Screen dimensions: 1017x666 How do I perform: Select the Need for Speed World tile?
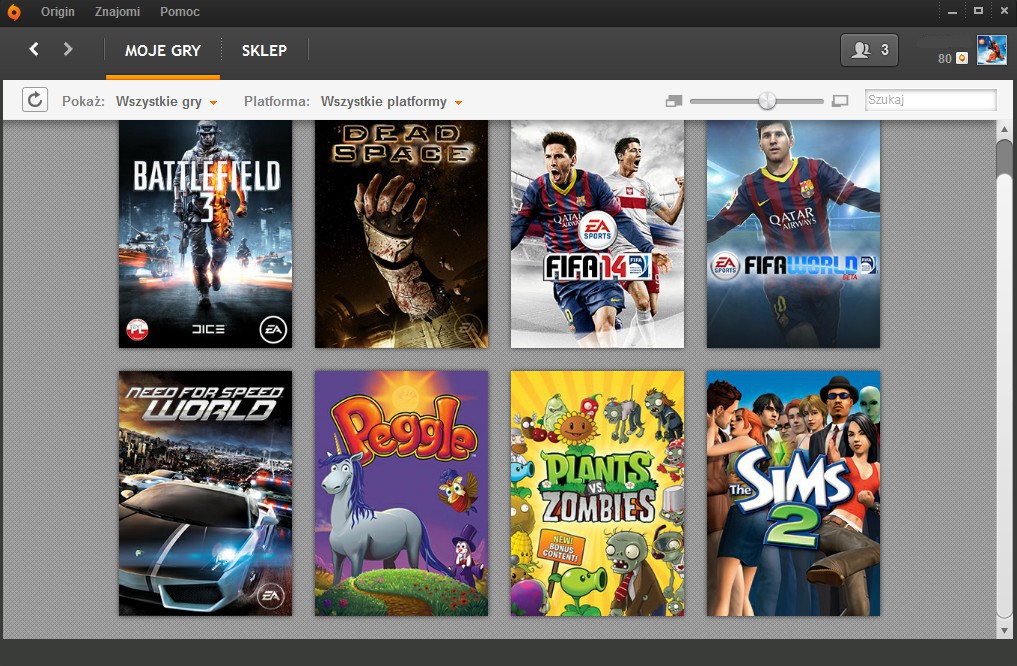(x=206, y=493)
